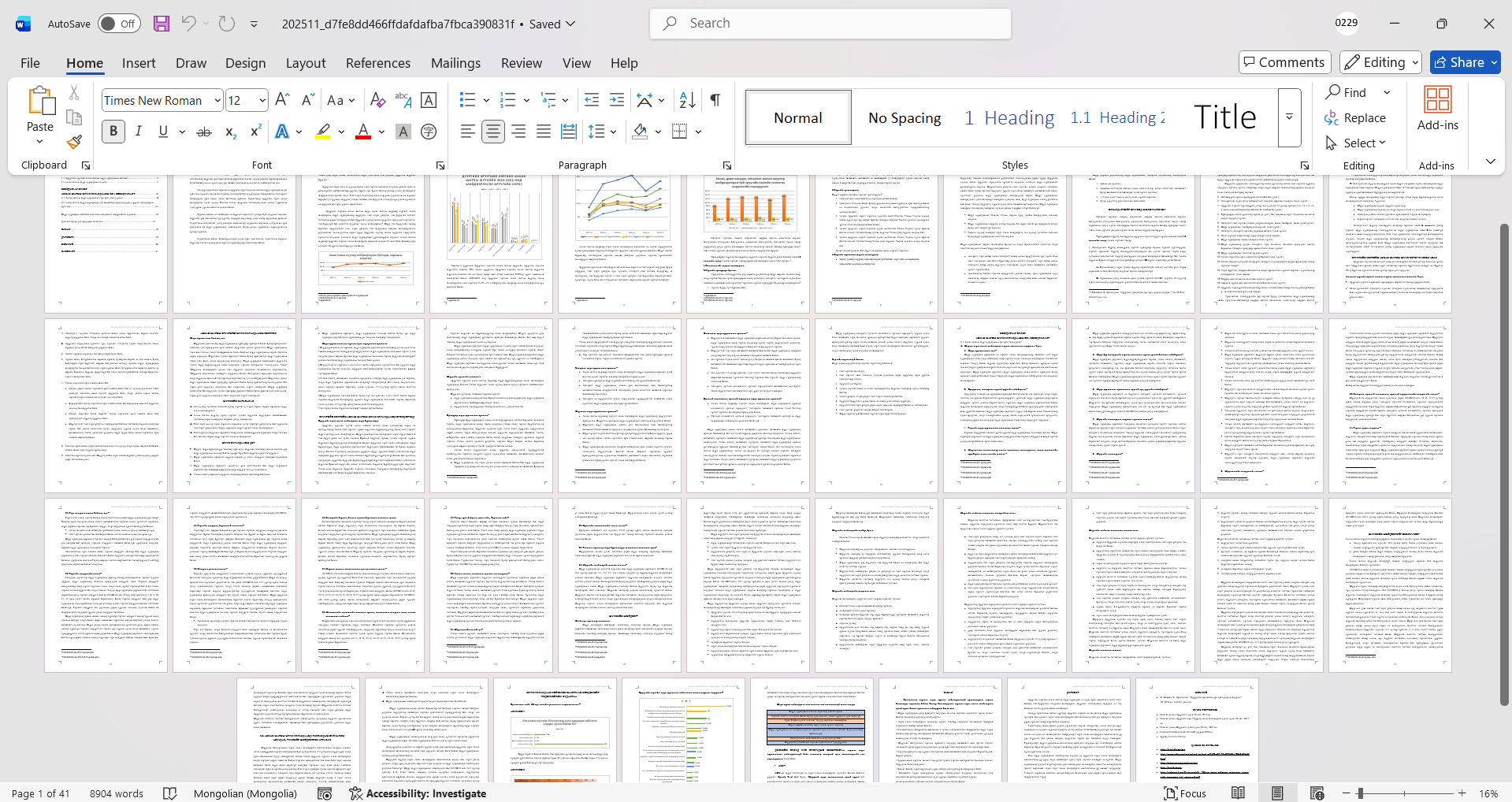
Task: Expand the font size dropdown
Action: coord(262,101)
